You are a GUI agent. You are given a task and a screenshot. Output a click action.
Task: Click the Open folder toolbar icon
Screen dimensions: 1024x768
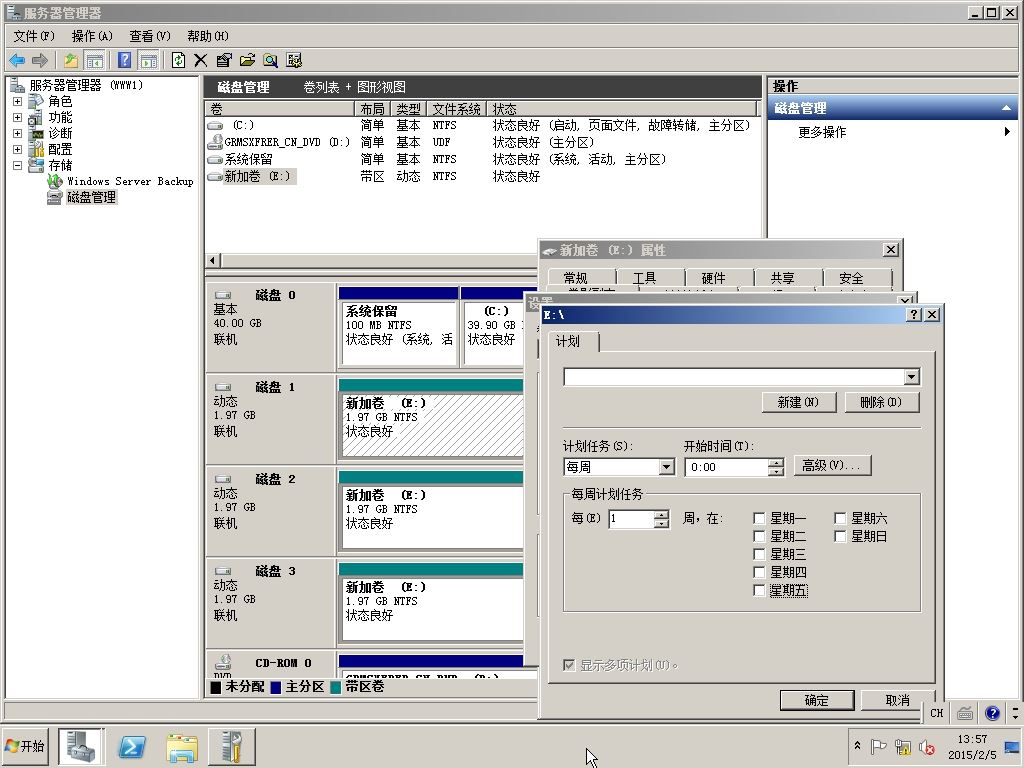point(247,61)
